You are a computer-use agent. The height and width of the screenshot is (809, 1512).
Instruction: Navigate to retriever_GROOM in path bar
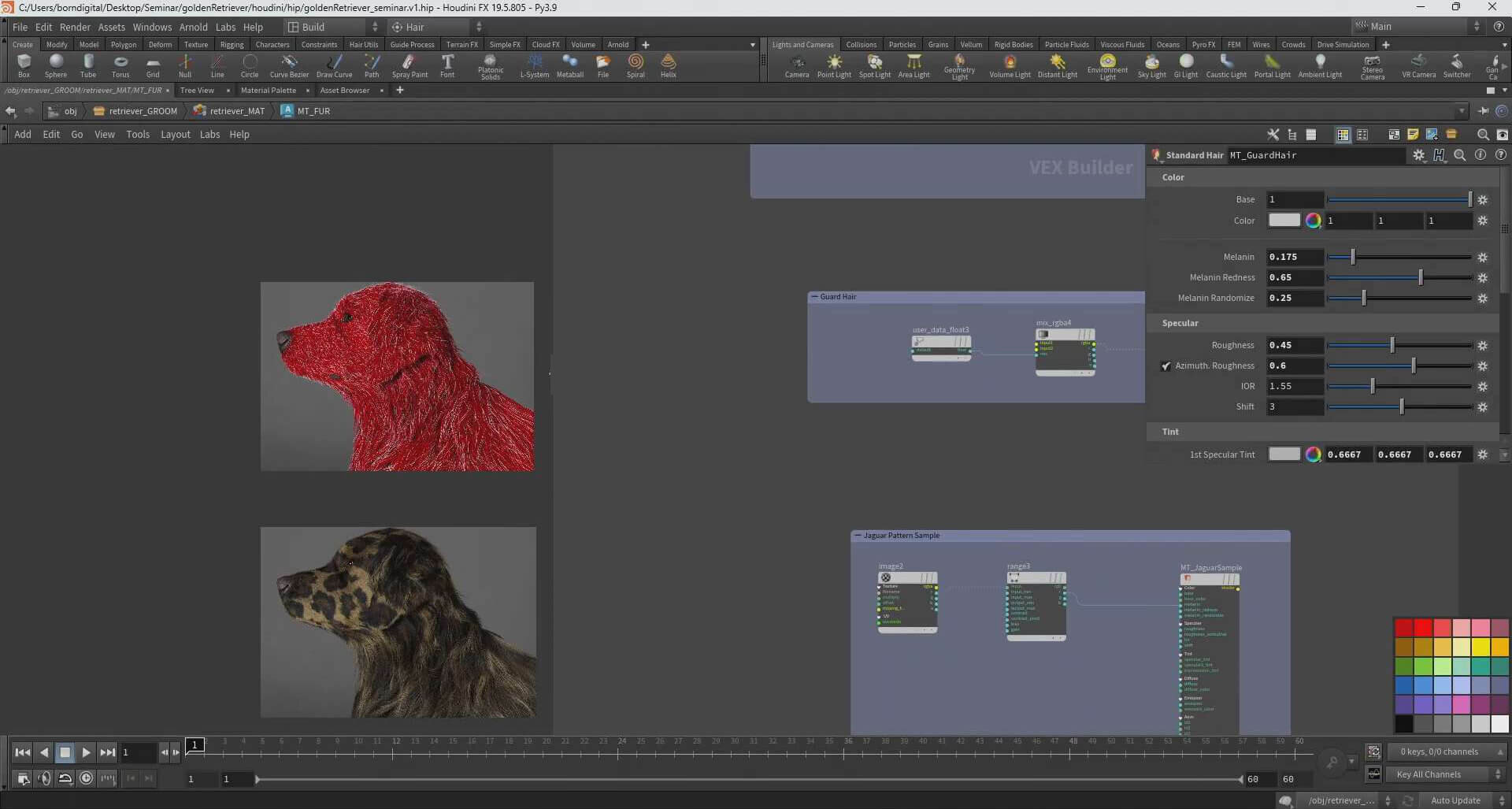143,111
